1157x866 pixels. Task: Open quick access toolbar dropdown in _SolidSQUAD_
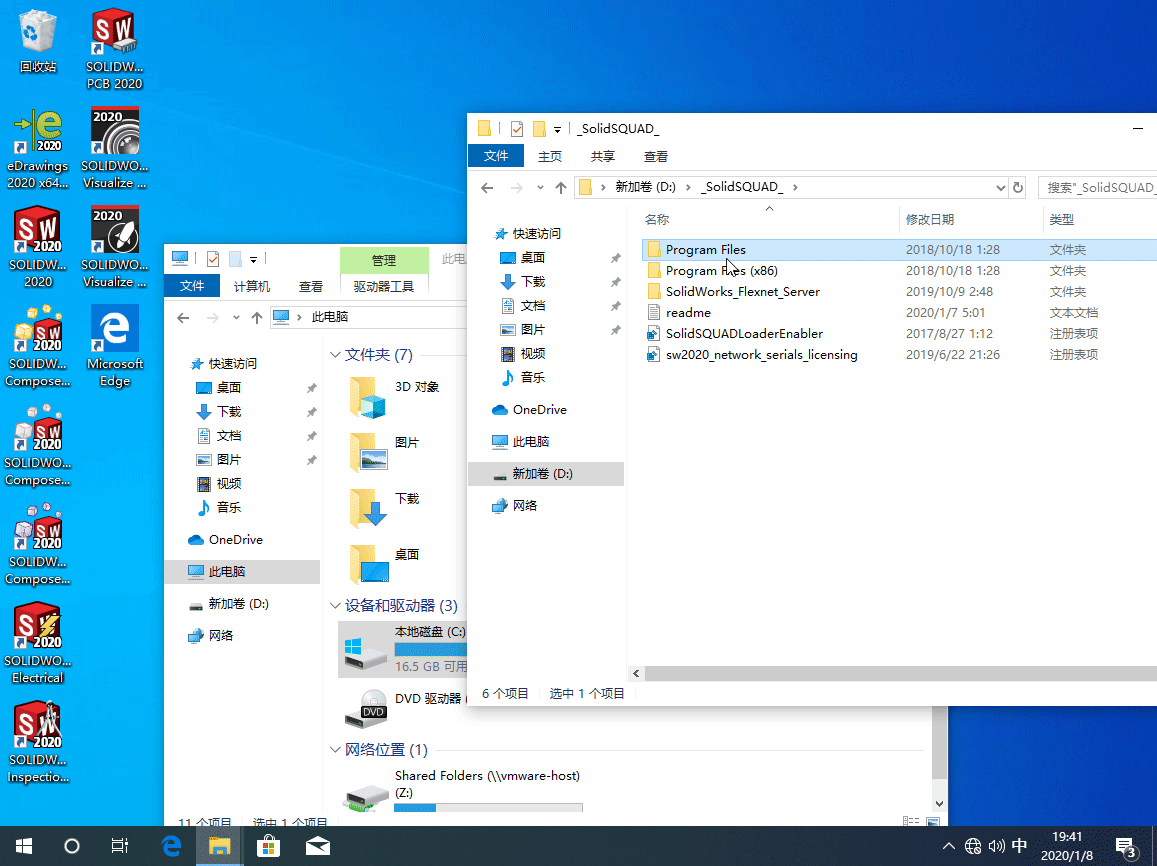(x=557, y=130)
